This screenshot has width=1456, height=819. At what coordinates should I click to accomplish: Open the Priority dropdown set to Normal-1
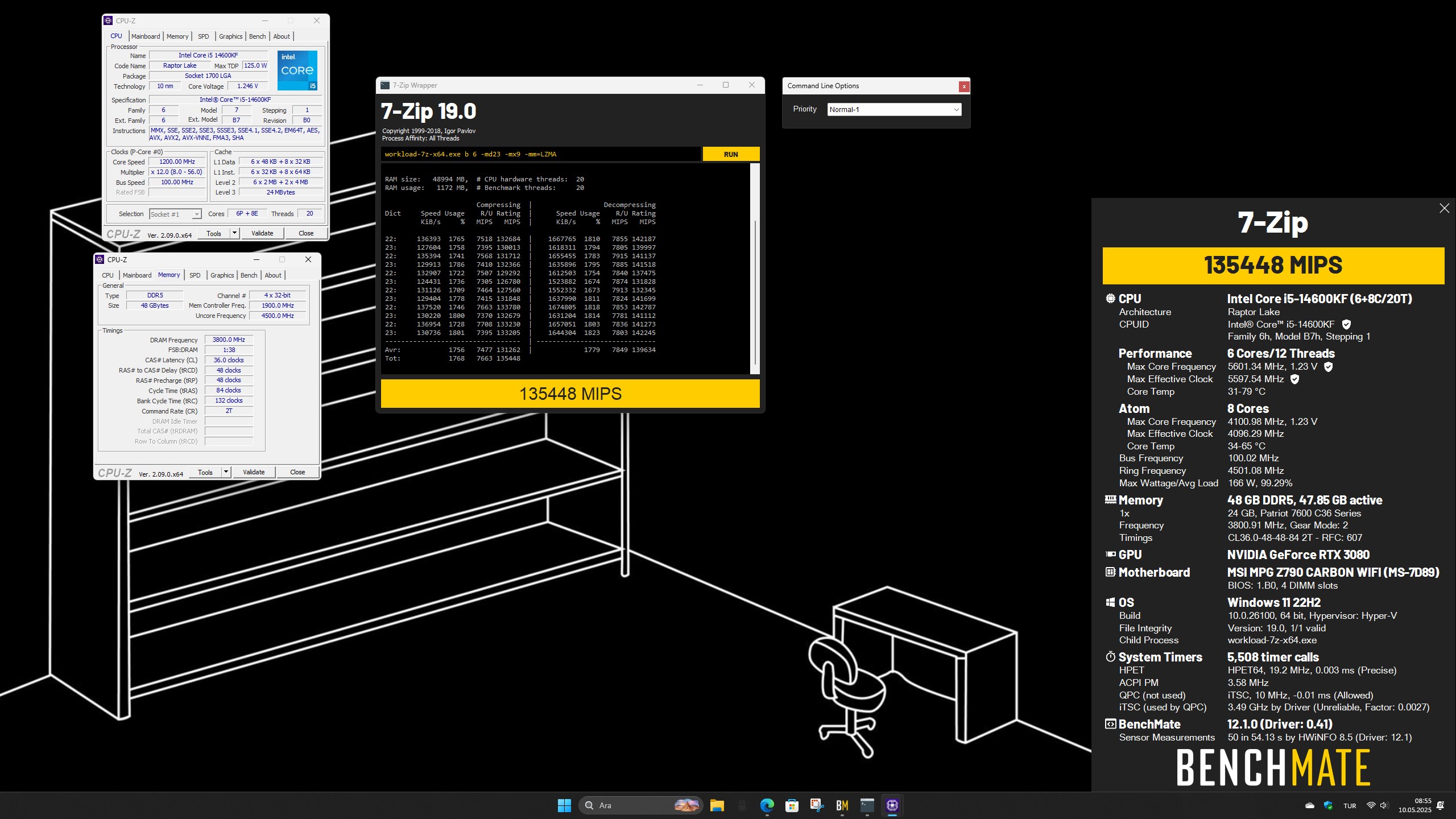pyautogui.click(x=894, y=110)
